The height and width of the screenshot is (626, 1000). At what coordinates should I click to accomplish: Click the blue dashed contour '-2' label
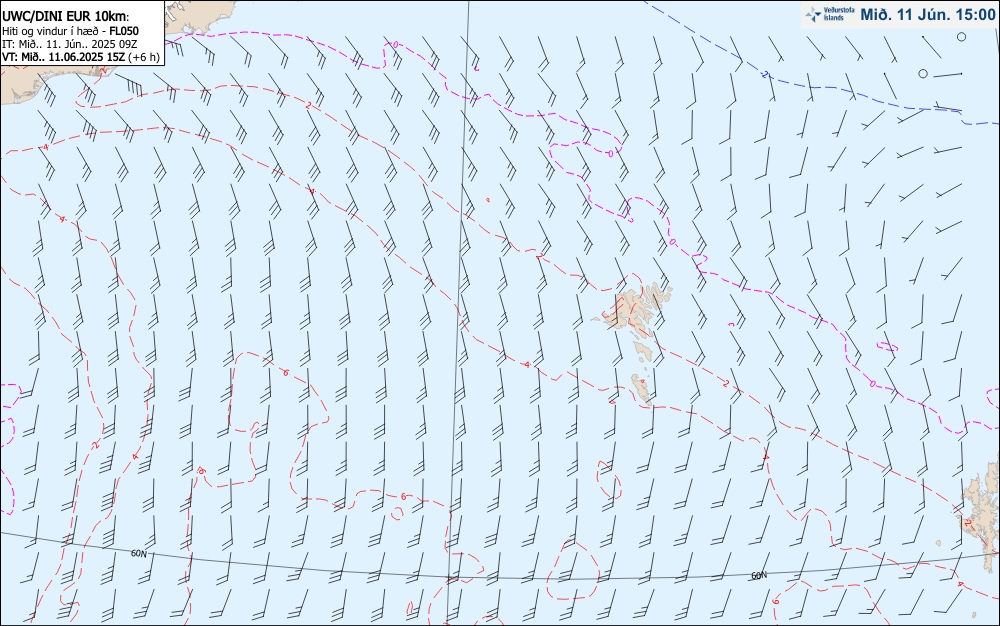[764, 75]
